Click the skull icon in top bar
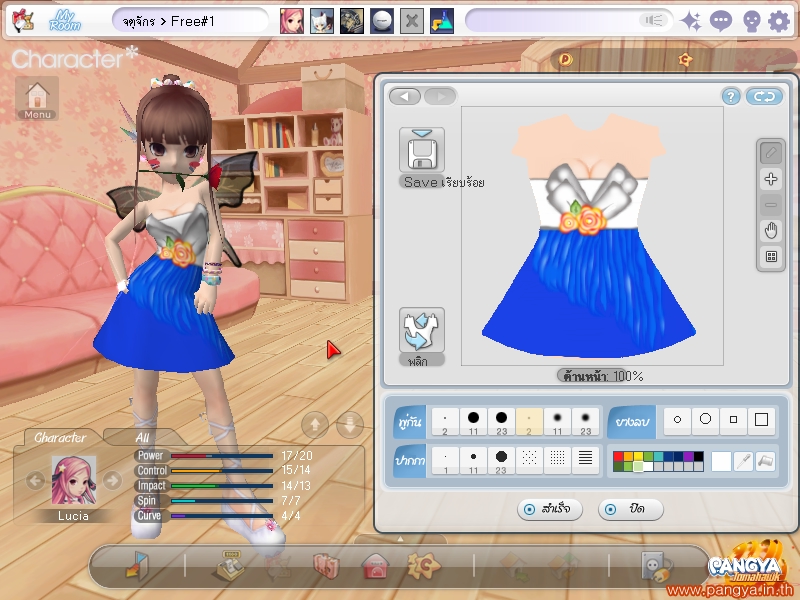 tap(751, 22)
